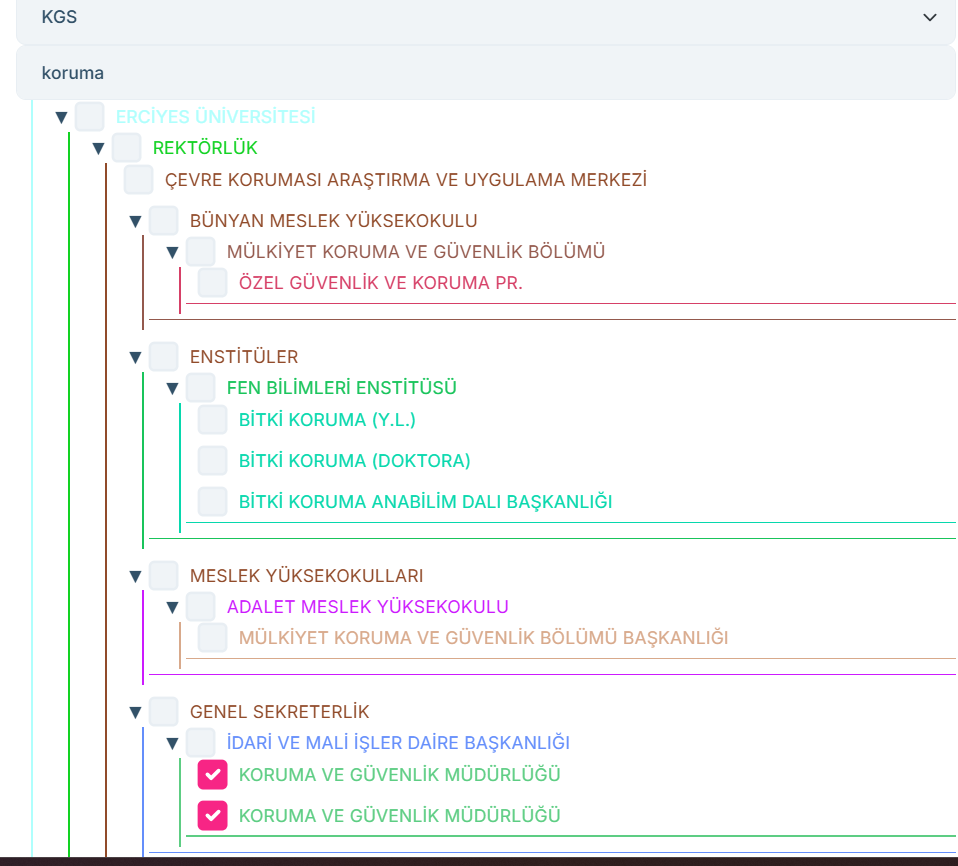Image resolution: width=958 pixels, height=866 pixels.
Task: Collapse the ERCİYES ÜNİVERSİTESİ tree node
Action: (x=62, y=118)
